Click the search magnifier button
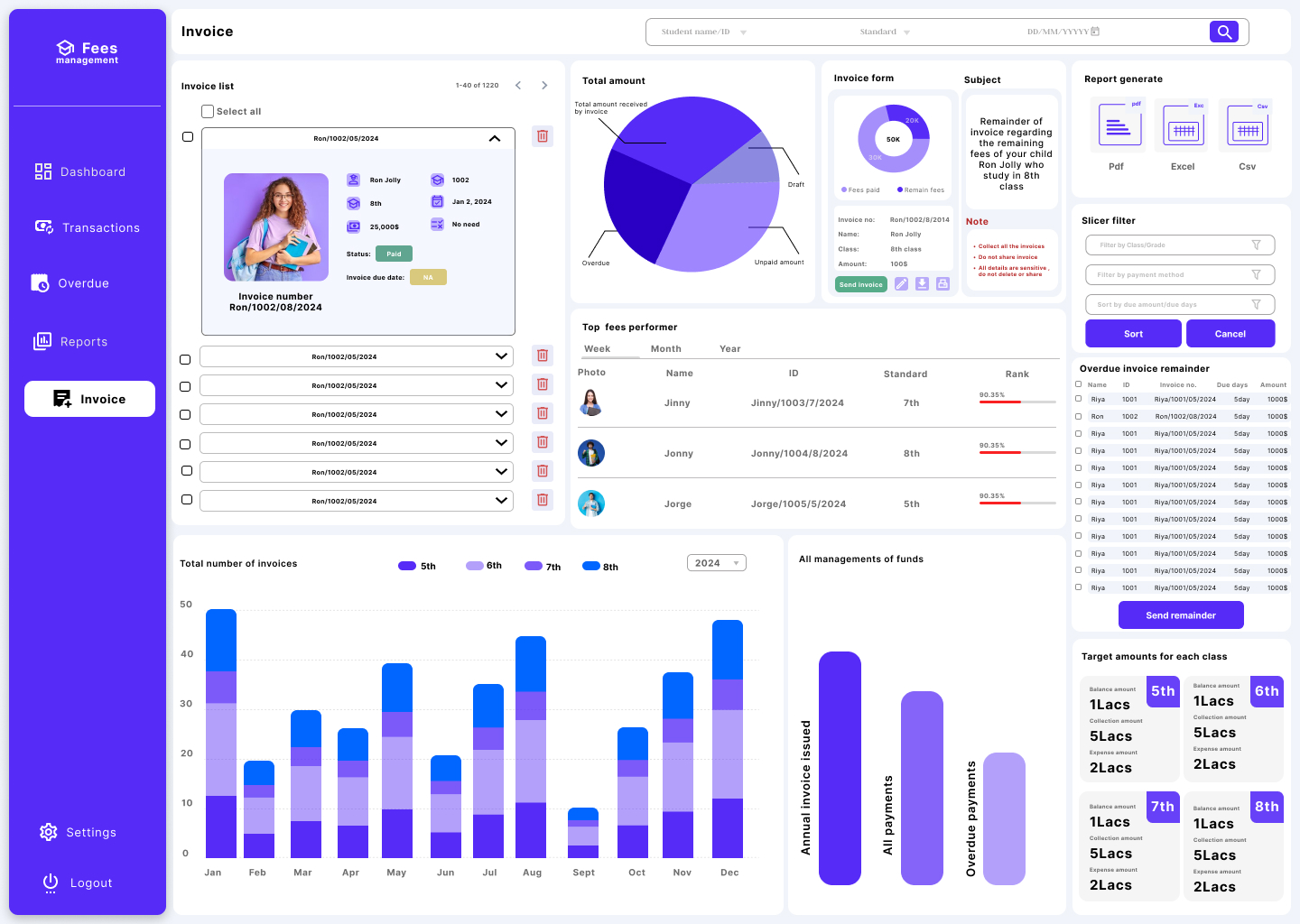Viewport: 1300px width, 924px height. pyautogui.click(x=1223, y=32)
